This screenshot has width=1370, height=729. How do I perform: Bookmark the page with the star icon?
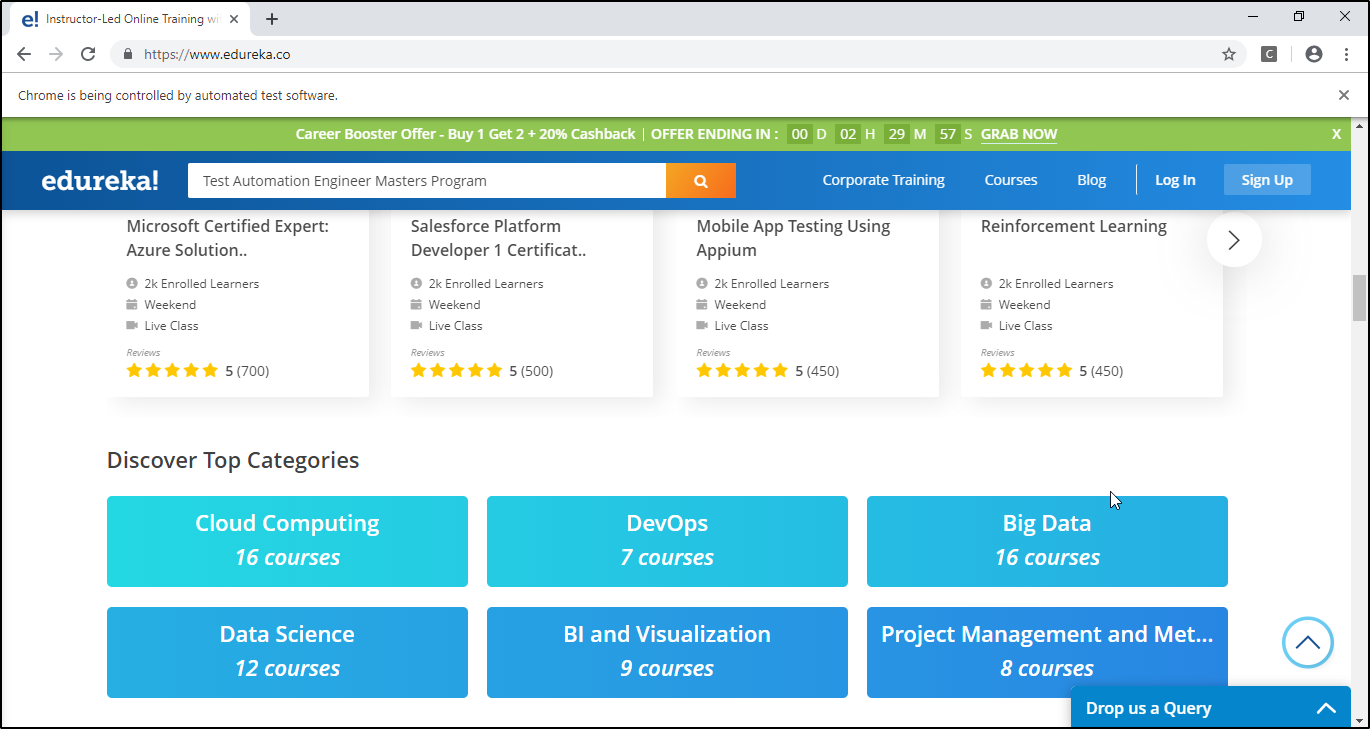(1228, 54)
